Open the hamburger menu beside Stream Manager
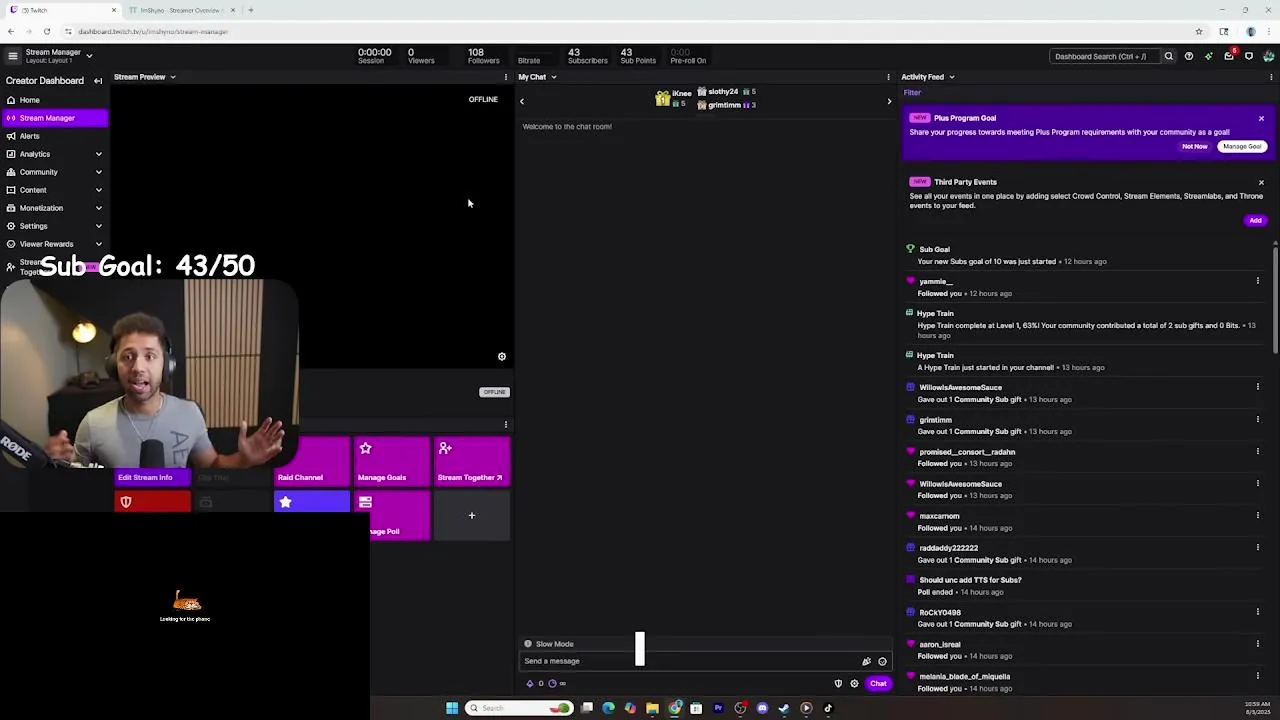 point(12,56)
